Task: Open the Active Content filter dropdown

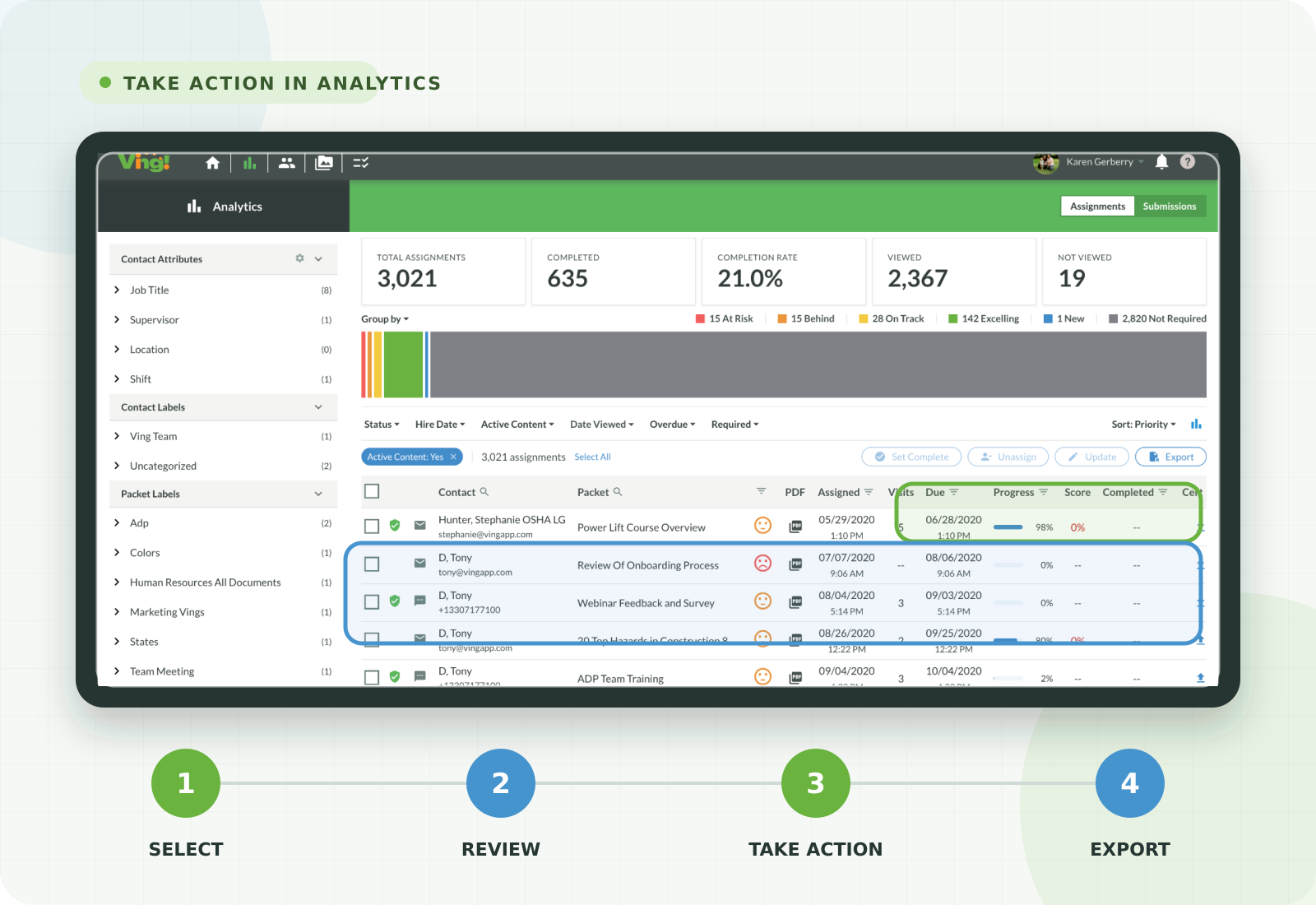Action: click(517, 425)
